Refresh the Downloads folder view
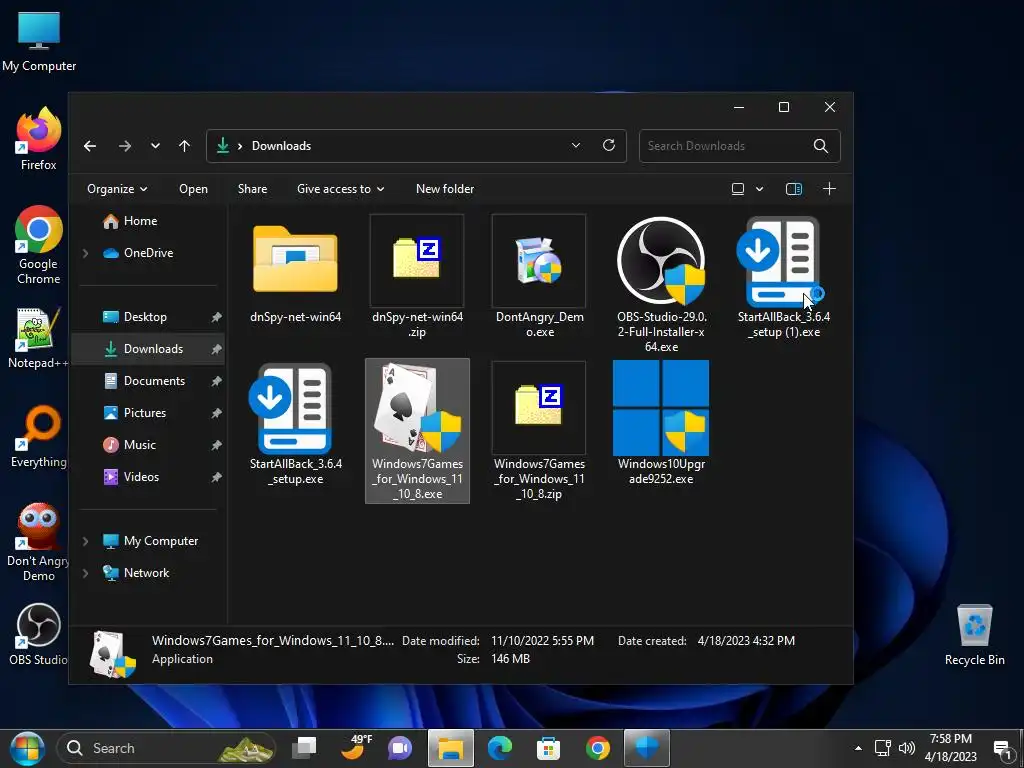 tap(609, 146)
